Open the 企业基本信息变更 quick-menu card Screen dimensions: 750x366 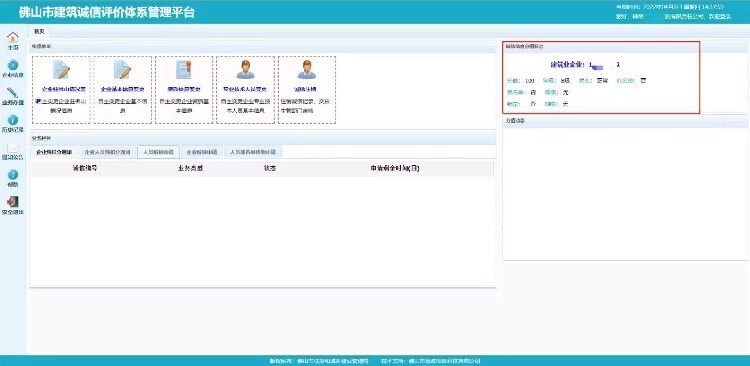[122, 90]
